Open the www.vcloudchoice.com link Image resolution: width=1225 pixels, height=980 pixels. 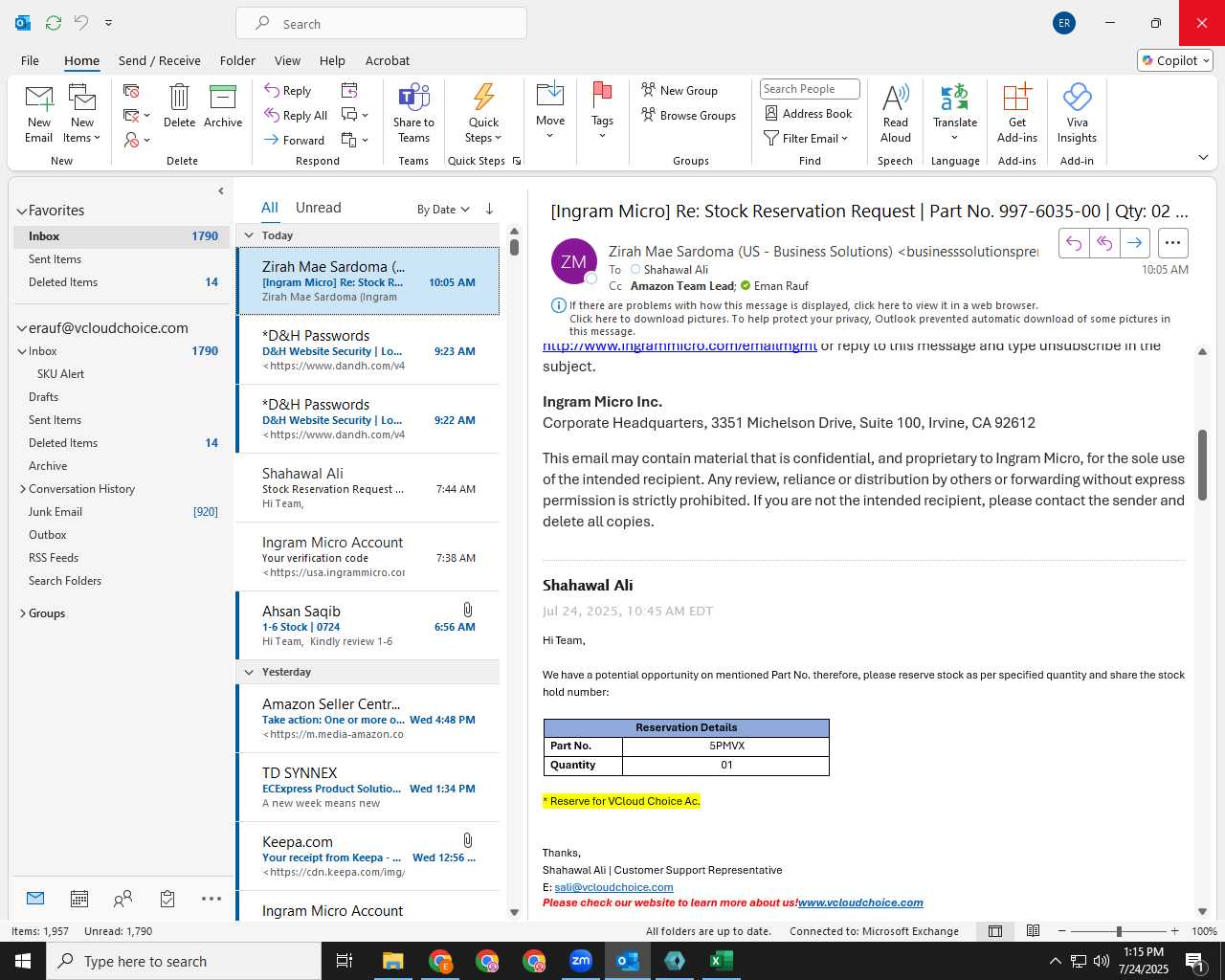pos(860,902)
